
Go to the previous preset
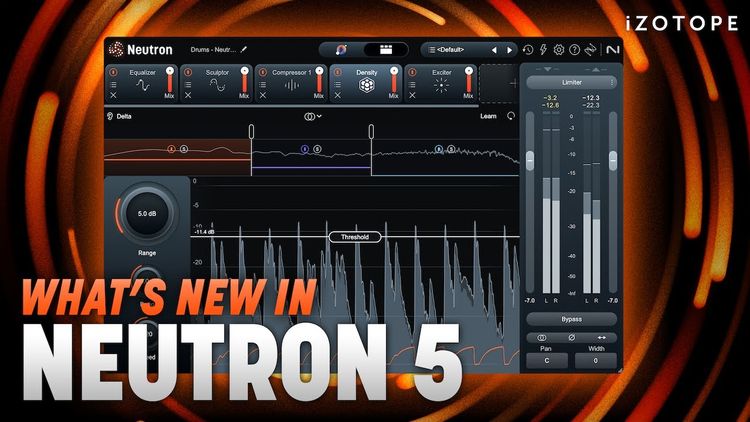point(494,50)
